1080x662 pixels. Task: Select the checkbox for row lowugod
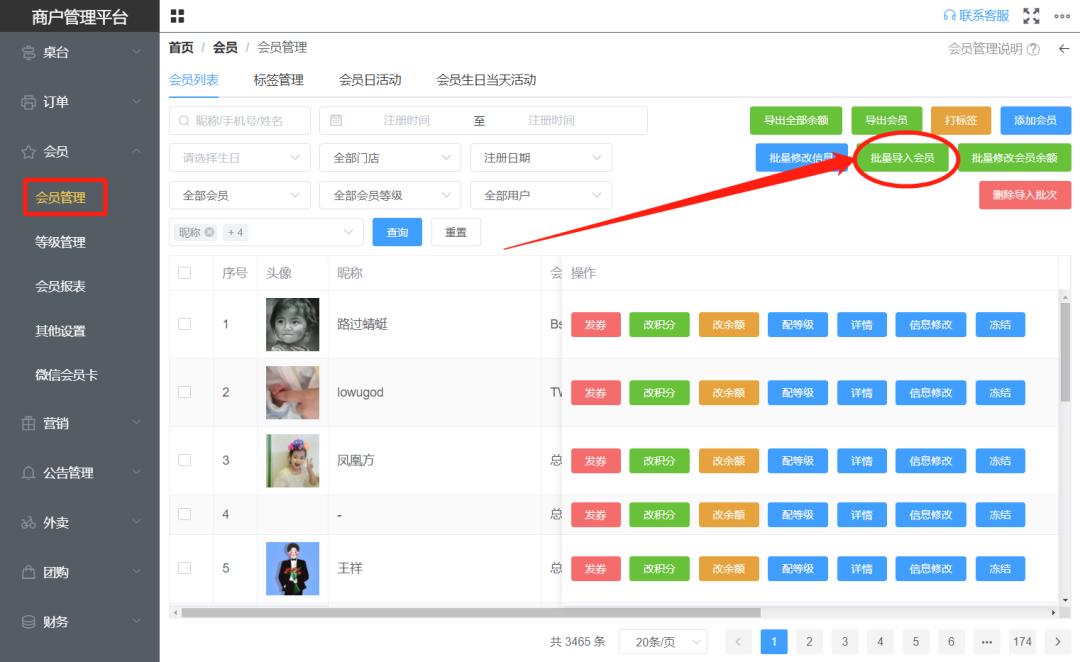(x=185, y=392)
